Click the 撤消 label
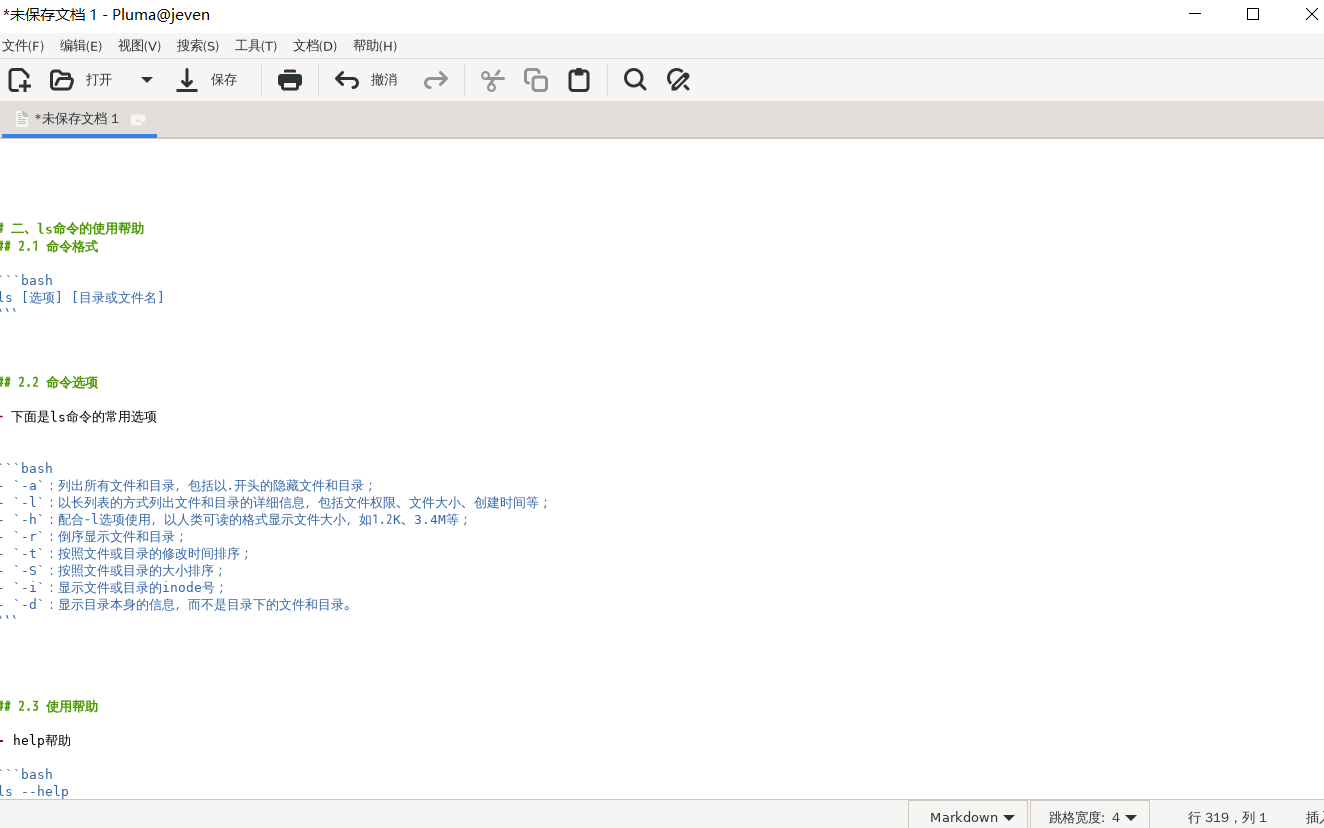This screenshot has width=1324, height=828. pos(384,80)
